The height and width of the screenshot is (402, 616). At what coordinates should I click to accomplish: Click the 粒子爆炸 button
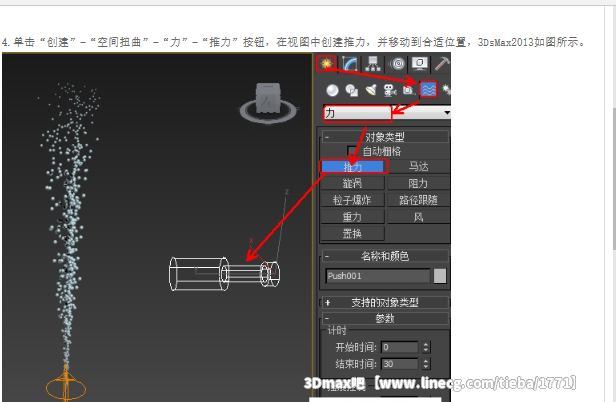353,200
